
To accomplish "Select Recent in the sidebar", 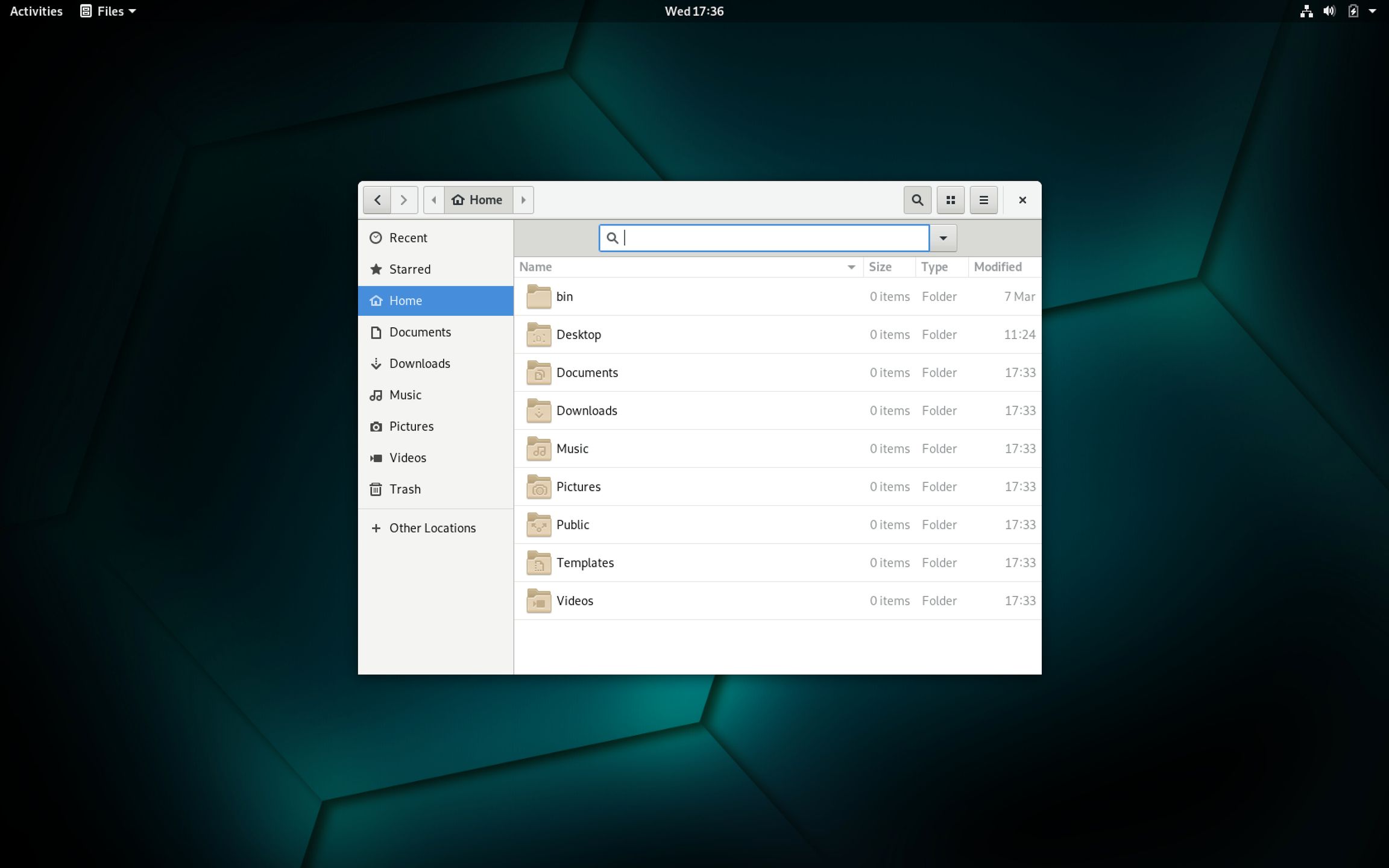I will coord(408,238).
